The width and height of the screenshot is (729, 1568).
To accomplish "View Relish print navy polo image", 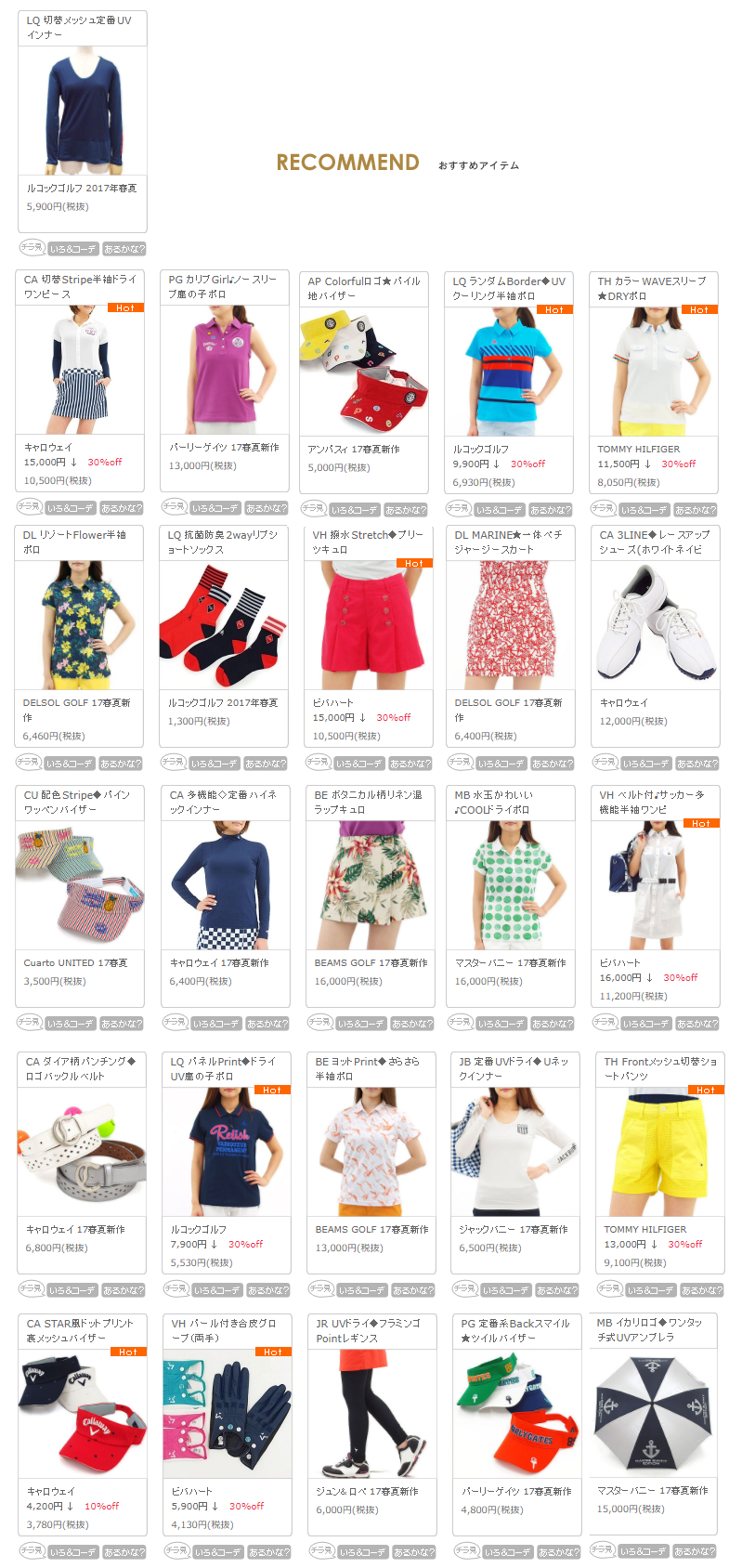I will pos(228,1152).
